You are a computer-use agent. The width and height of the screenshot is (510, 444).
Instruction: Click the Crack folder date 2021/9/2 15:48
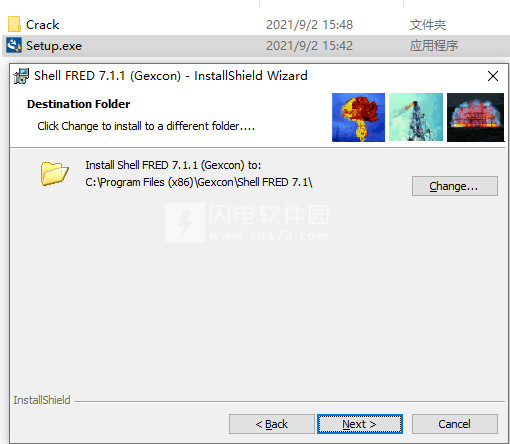click(309, 25)
